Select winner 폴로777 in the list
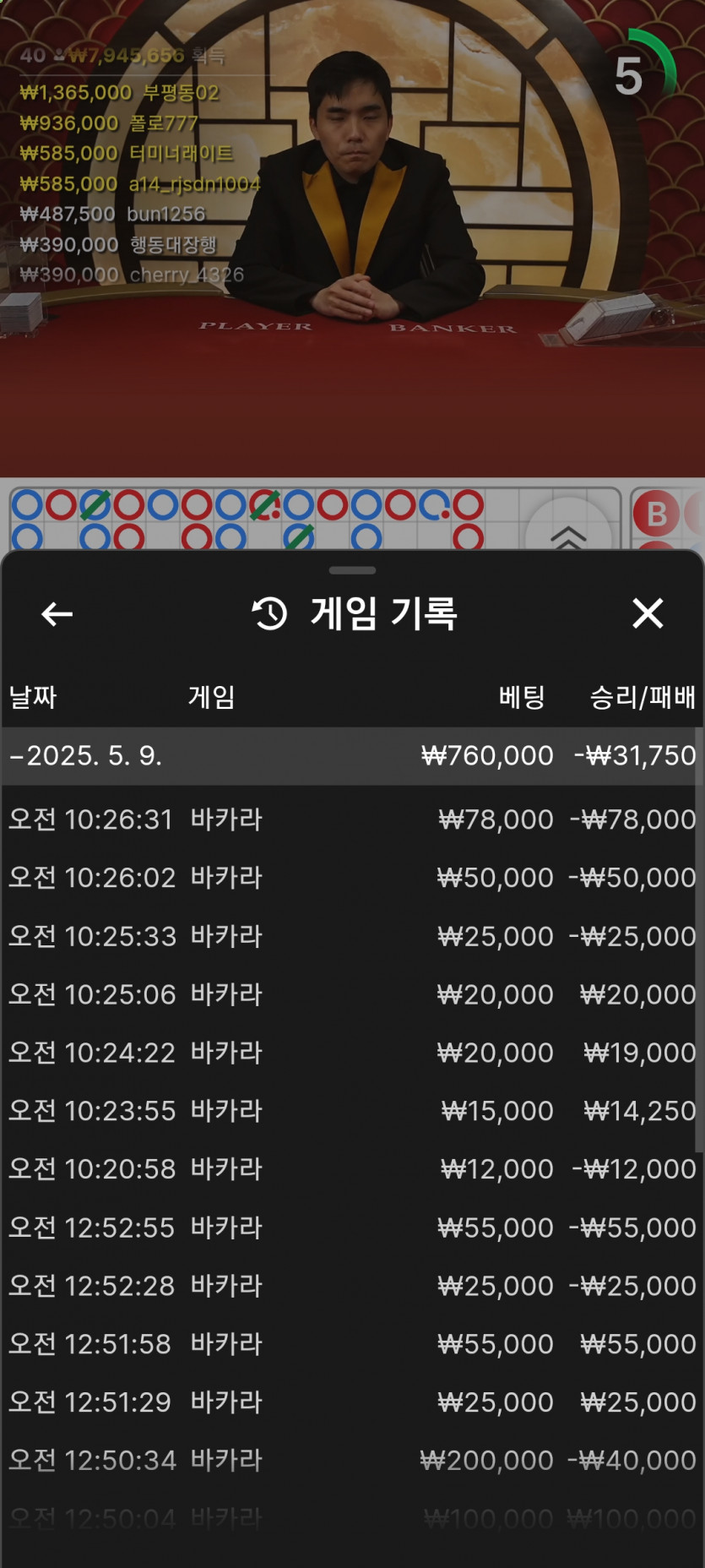 click(x=109, y=123)
